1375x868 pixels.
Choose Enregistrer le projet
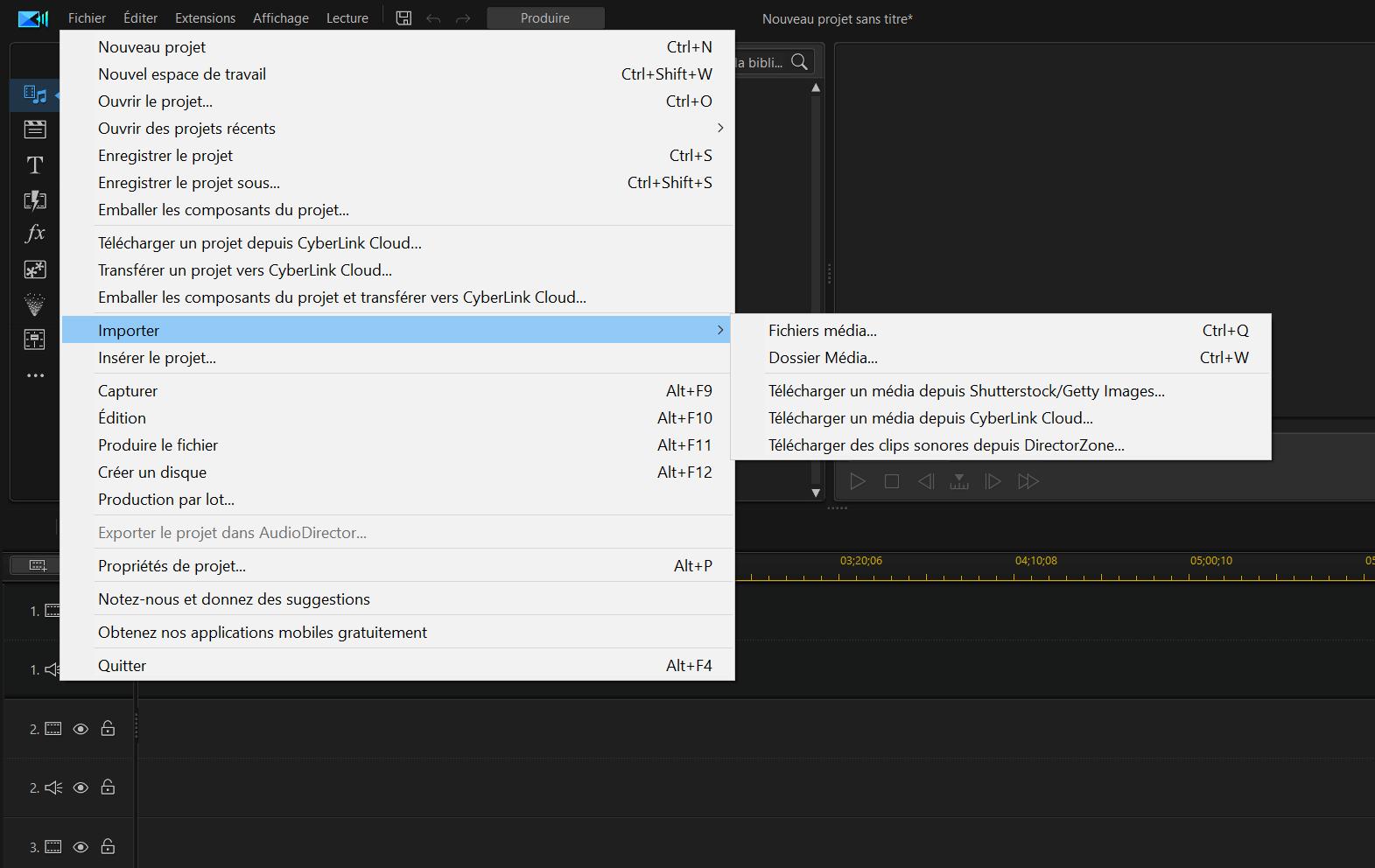(396, 156)
